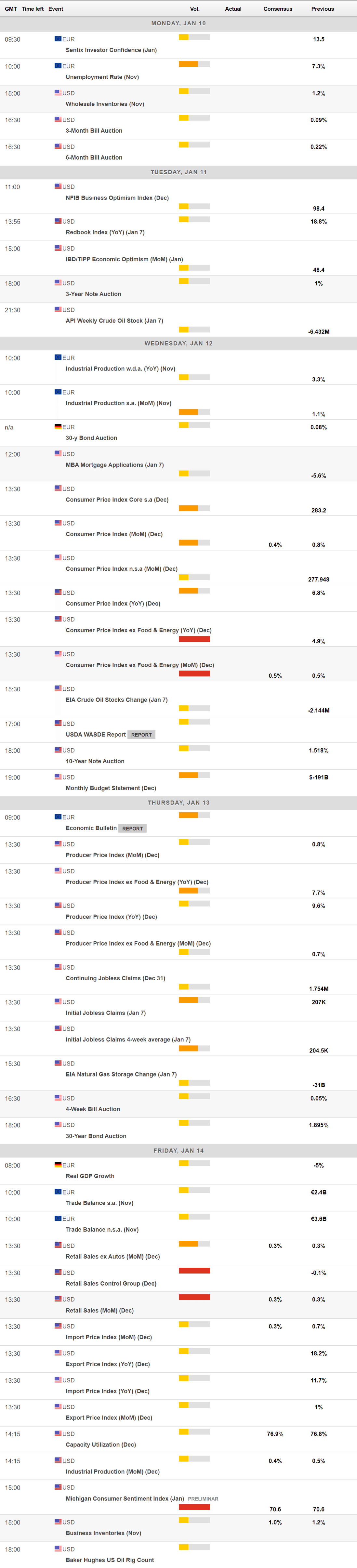357x1568 pixels.
Task: Click the Previous column header
Action: pyautogui.click(x=322, y=9)
